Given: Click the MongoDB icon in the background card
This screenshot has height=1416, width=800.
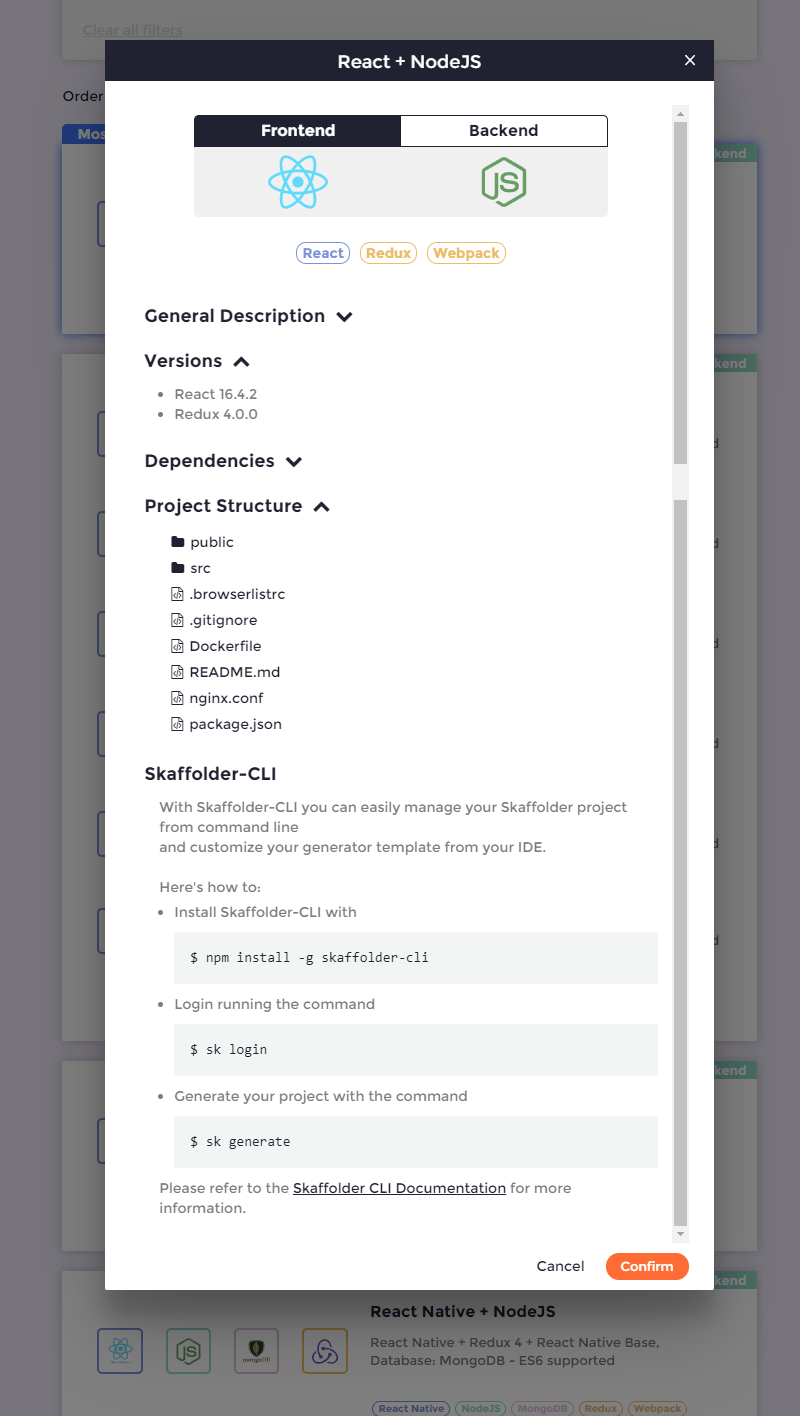Looking at the screenshot, I should tap(256, 1351).
